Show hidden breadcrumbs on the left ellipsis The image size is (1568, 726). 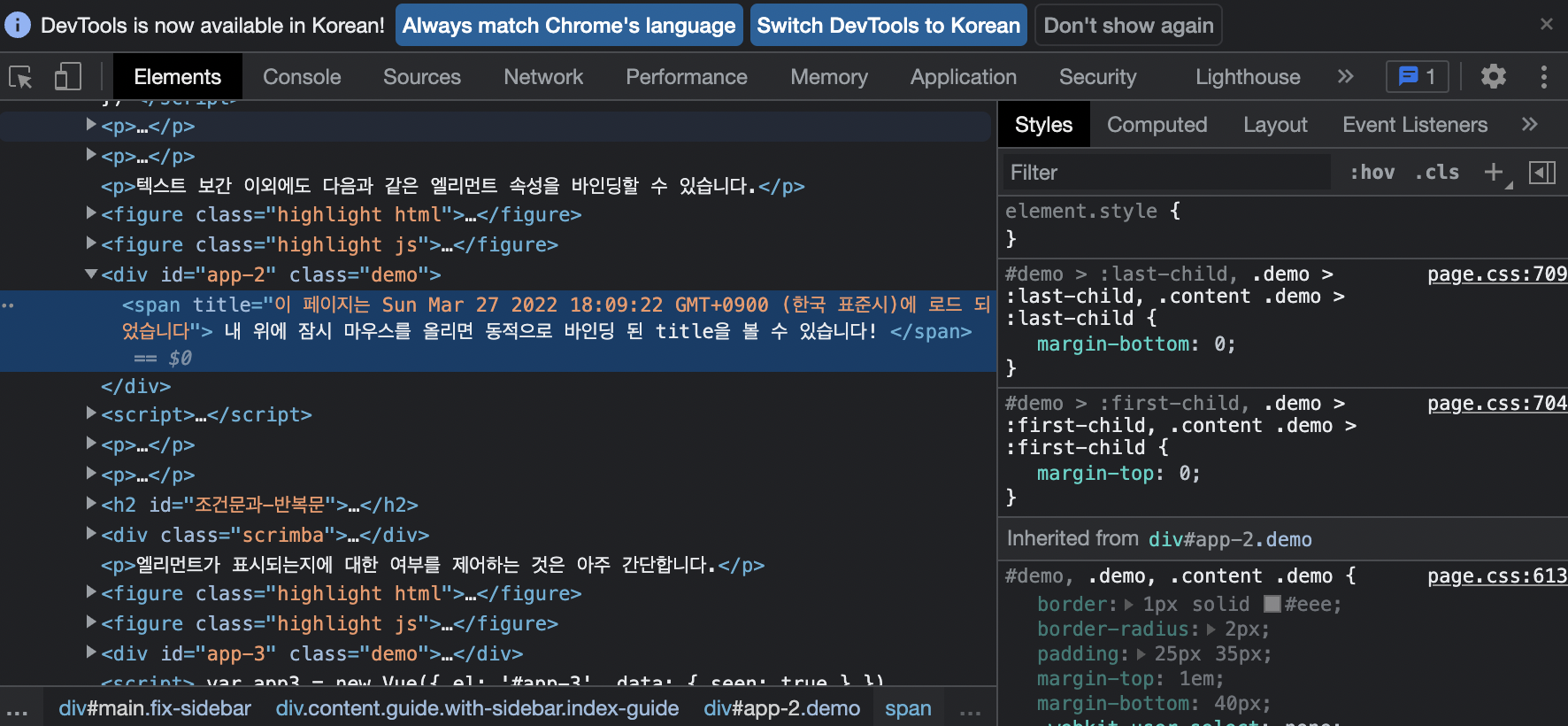click(x=17, y=710)
